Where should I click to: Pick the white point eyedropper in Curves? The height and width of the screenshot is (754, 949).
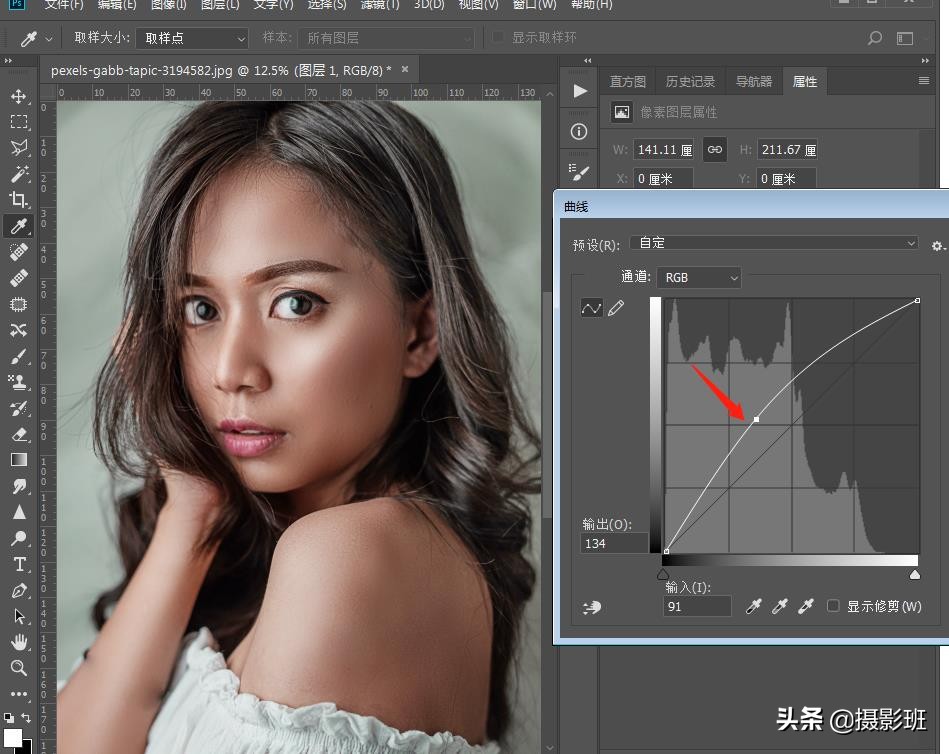[x=806, y=606]
